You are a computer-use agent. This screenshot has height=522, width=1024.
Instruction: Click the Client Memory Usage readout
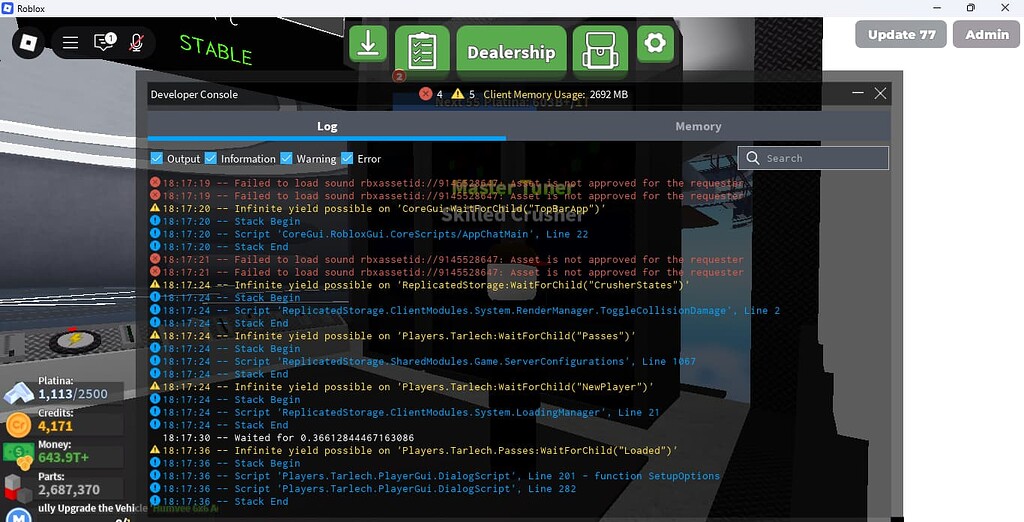[x=556, y=95]
